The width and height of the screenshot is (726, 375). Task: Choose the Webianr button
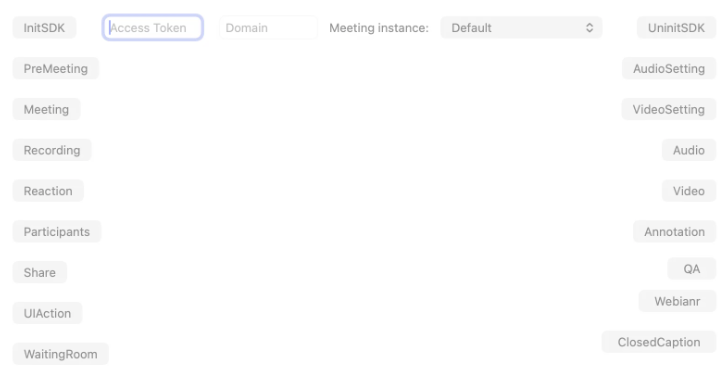[x=677, y=301]
